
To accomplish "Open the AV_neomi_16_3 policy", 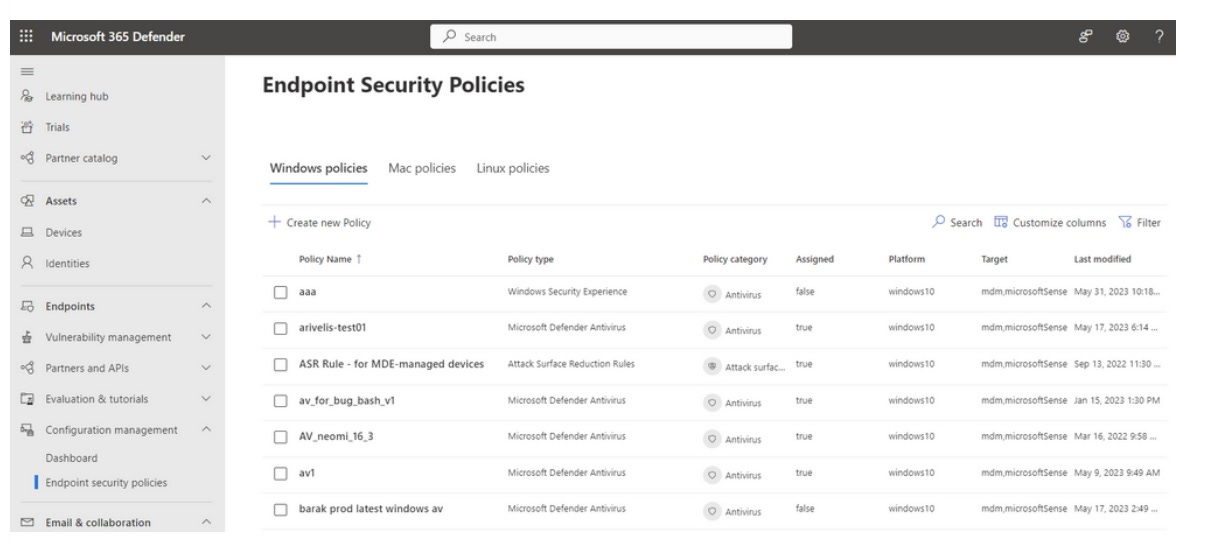I will 336,436.
